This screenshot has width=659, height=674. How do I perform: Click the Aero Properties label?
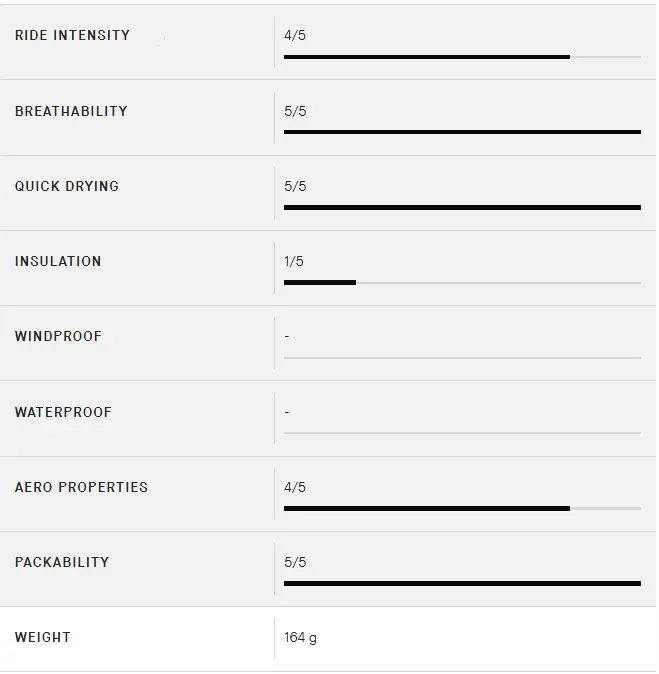81,487
